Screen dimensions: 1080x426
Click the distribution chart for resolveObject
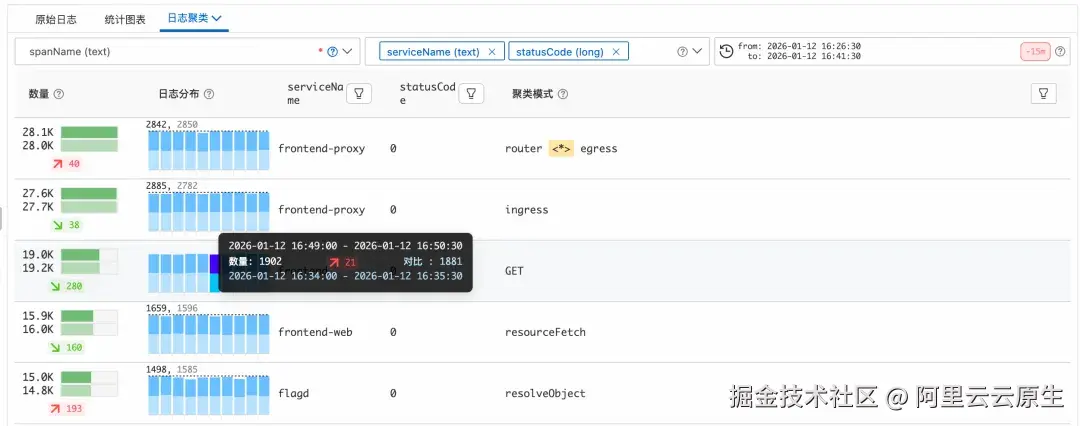(x=209, y=396)
